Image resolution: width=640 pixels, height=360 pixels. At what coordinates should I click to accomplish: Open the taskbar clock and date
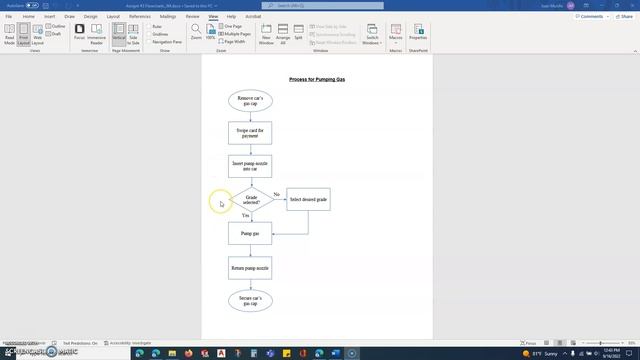[611, 353]
